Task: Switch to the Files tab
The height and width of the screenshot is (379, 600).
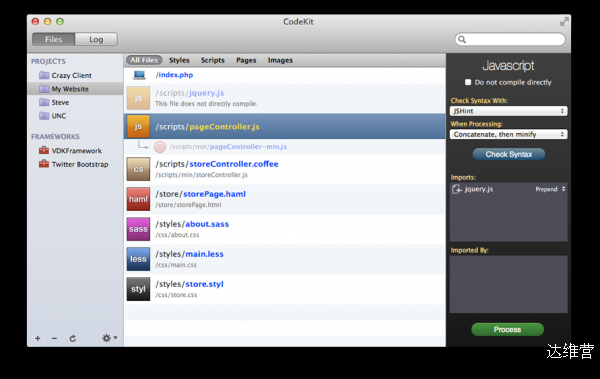Action: tap(54, 39)
